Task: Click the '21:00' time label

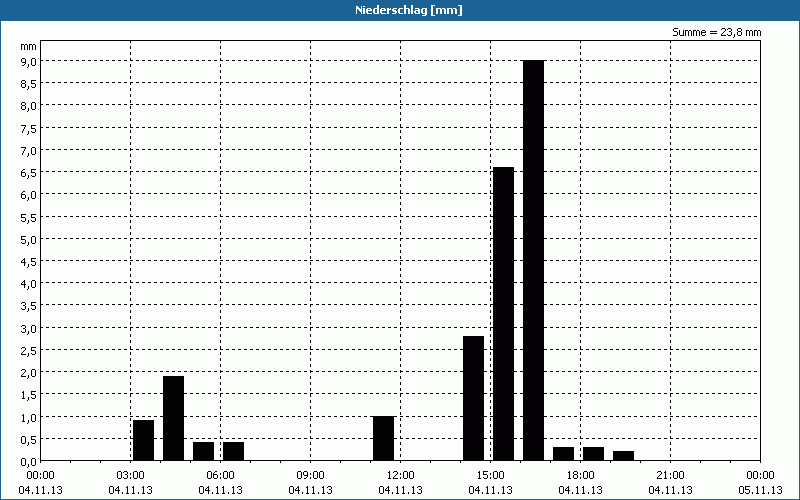Action: 670,476
